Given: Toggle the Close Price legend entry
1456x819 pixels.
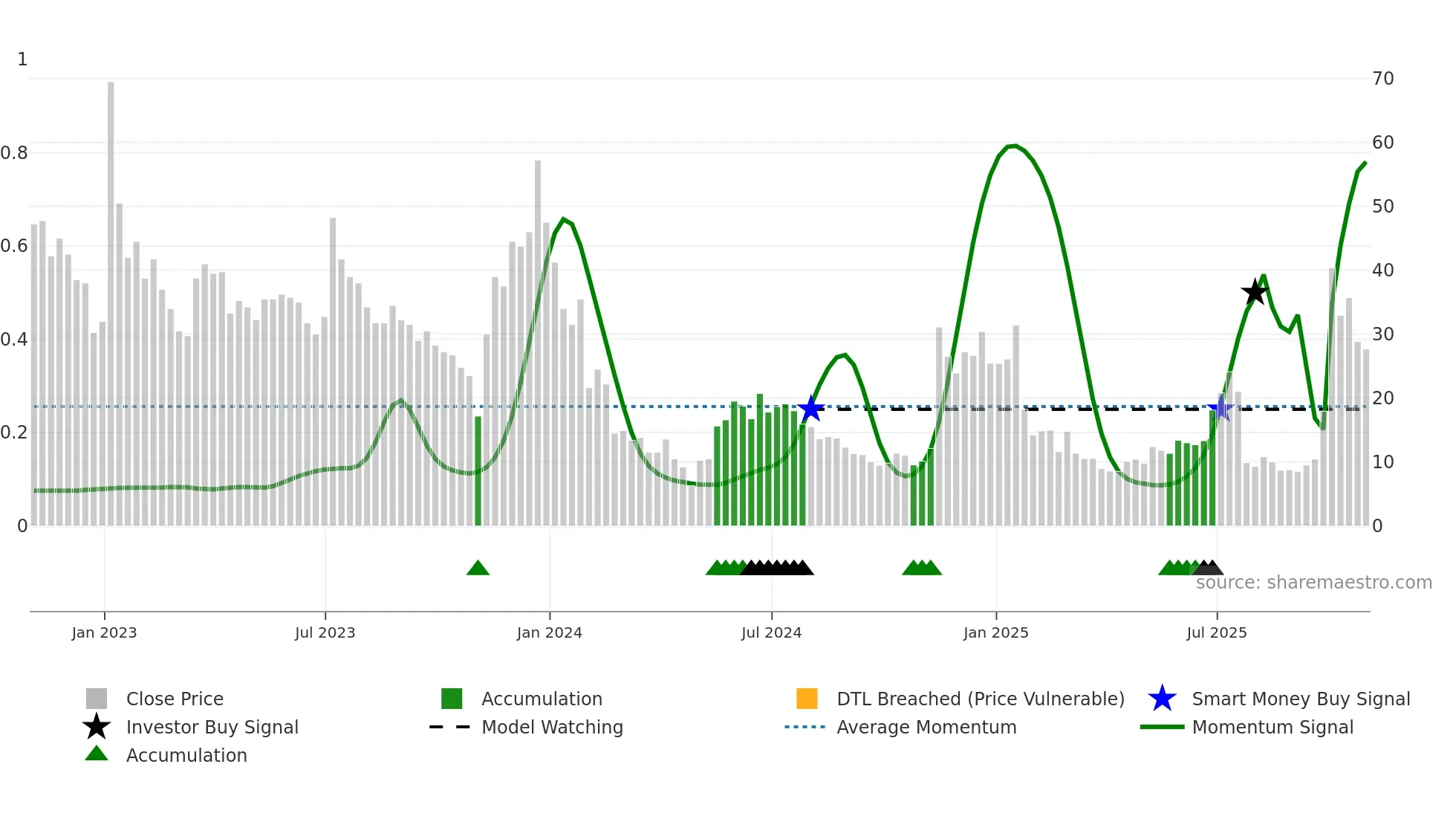Looking at the screenshot, I should tap(175, 699).
